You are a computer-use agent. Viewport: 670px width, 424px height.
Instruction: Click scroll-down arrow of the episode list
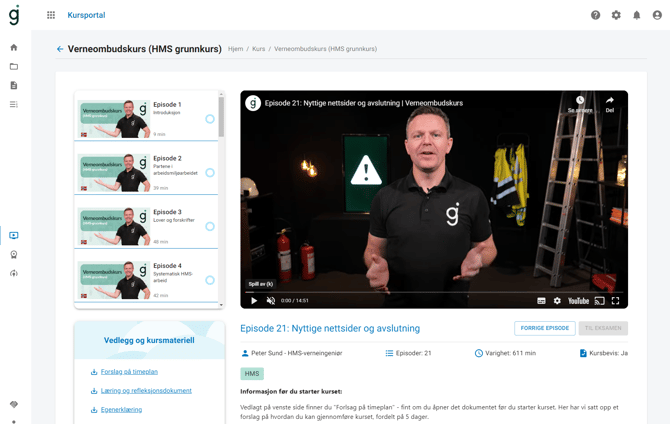(x=221, y=305)
